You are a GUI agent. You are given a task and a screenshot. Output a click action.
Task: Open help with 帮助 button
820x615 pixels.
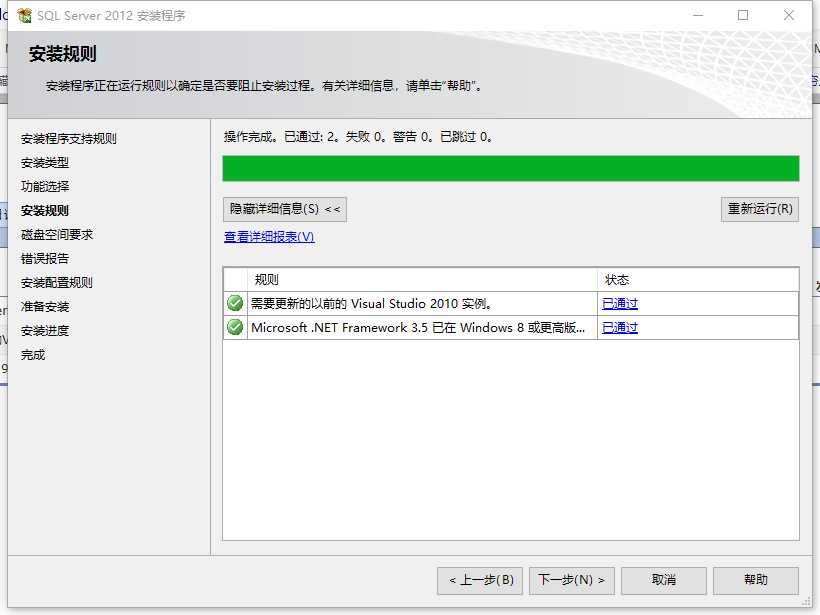click(756, 580)
